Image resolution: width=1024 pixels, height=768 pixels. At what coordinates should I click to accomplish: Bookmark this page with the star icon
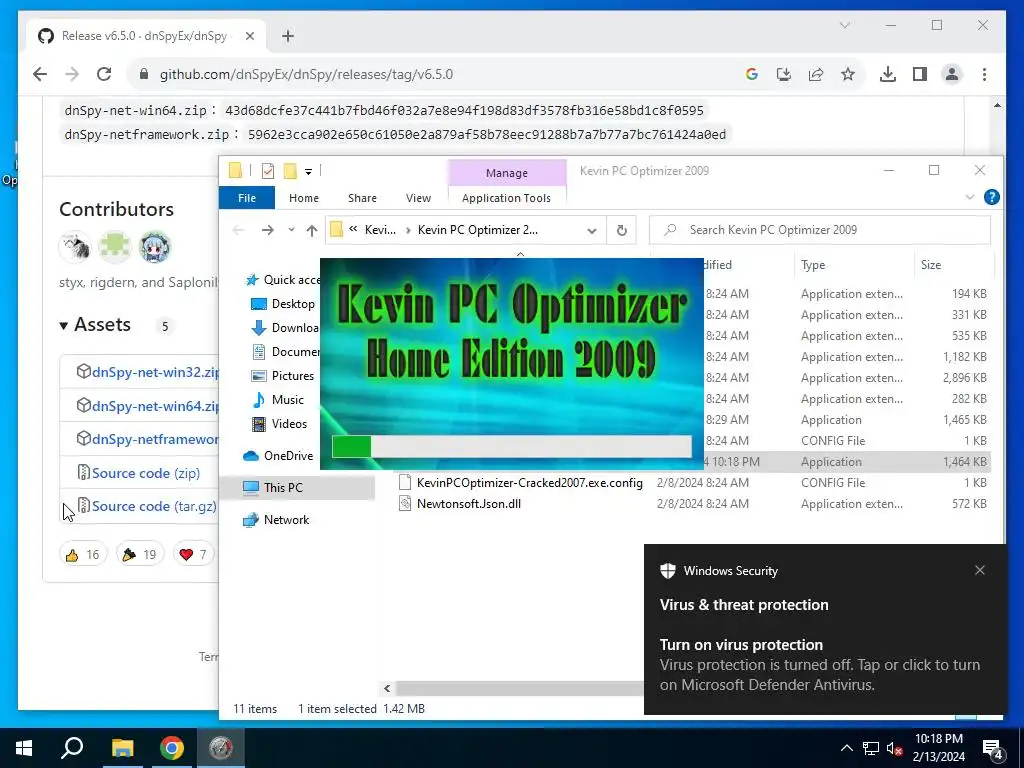848,74
